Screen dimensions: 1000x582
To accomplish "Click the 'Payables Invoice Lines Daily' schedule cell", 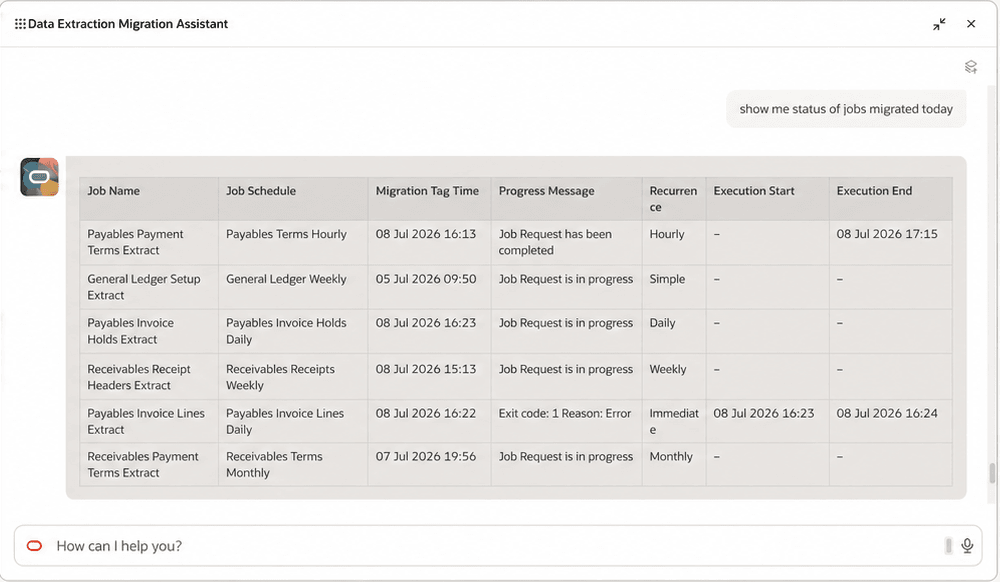I will (293, 421).
